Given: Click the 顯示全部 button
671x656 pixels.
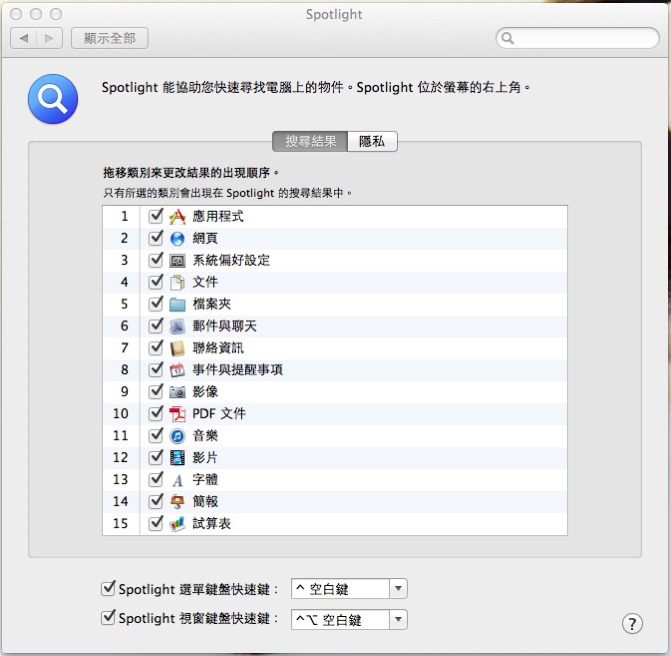Looking at the screenshot, I should (x=110, y=38).
